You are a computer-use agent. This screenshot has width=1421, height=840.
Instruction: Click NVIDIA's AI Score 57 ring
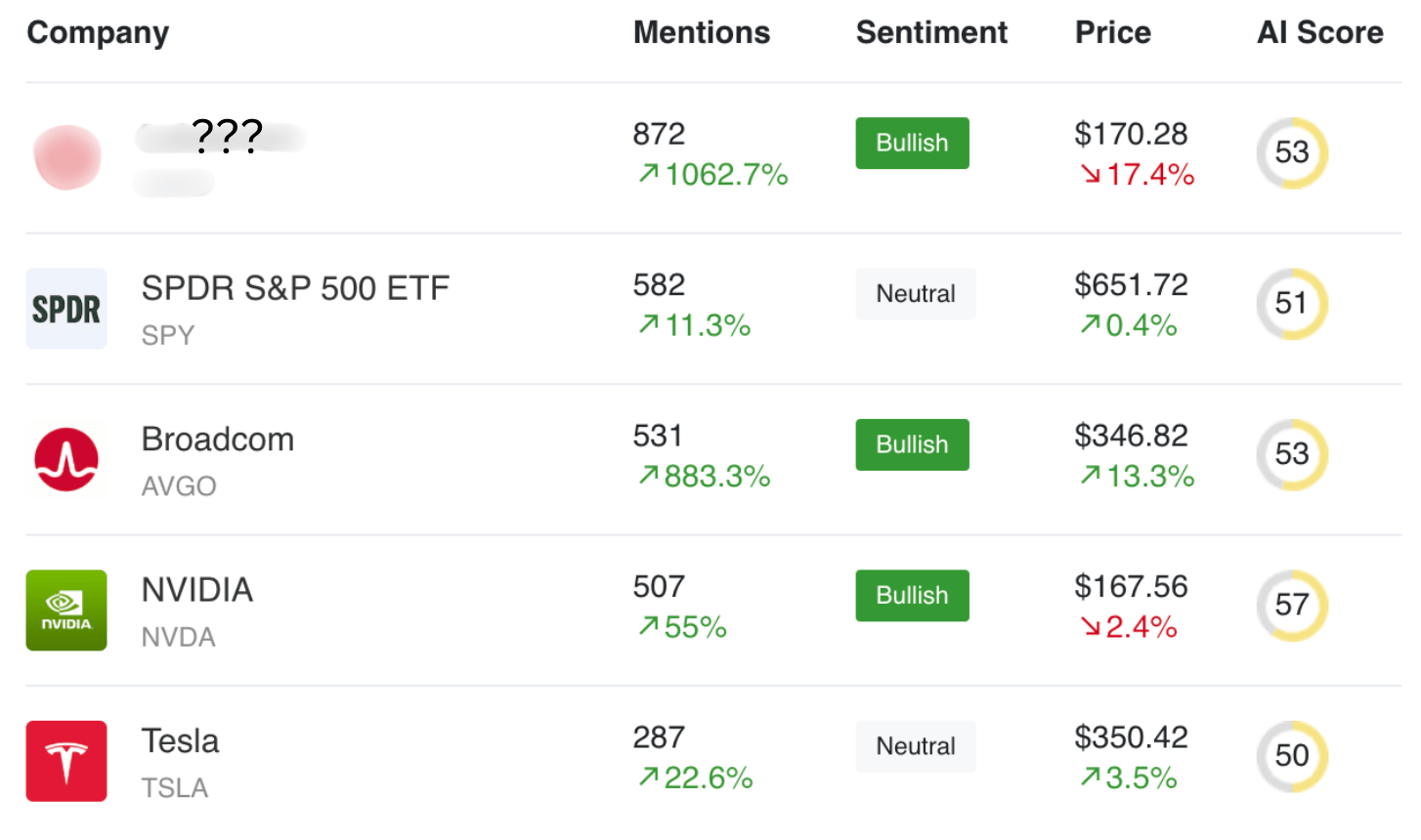(1291, 605)
